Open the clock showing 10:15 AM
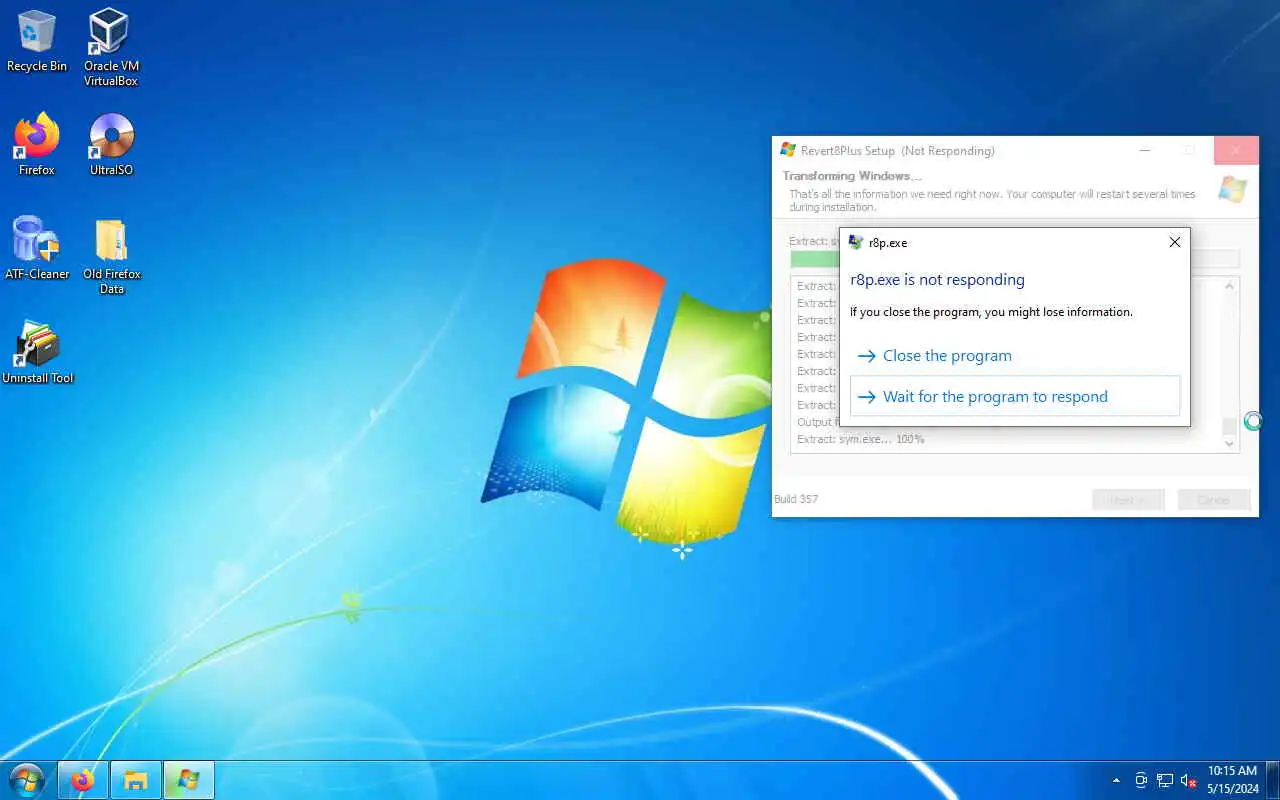This screenshot has width=1280, height=800. point(1232,780)
